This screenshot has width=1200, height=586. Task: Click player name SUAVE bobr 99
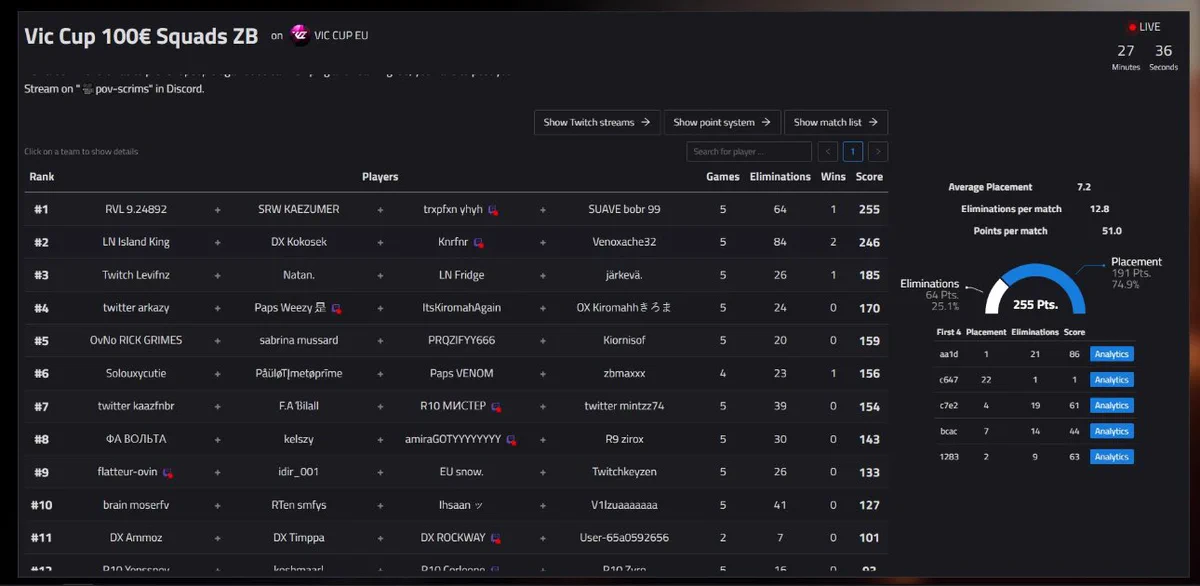click(x=624, y=210)
